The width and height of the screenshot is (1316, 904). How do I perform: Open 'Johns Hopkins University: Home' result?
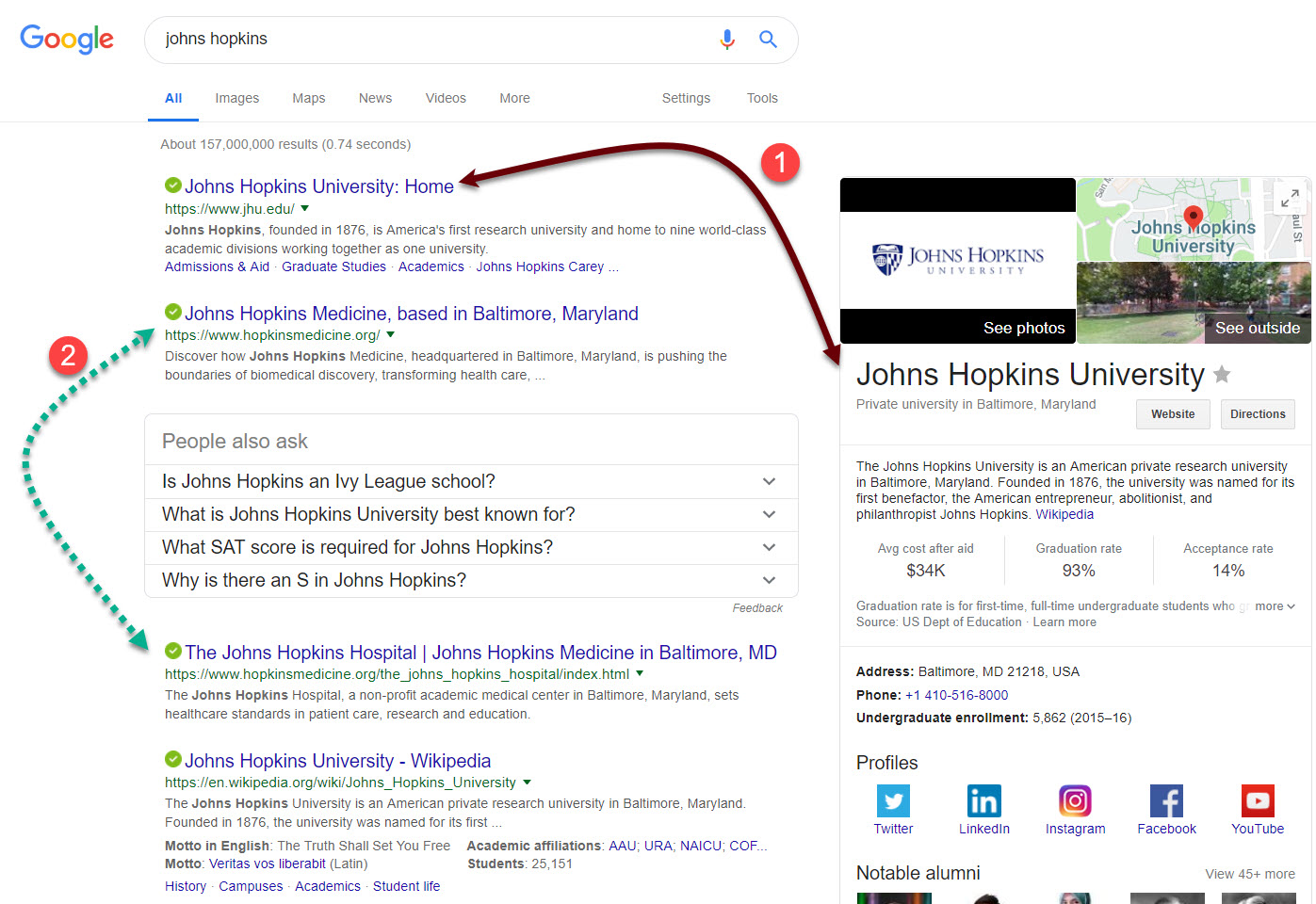coord(318,186)
